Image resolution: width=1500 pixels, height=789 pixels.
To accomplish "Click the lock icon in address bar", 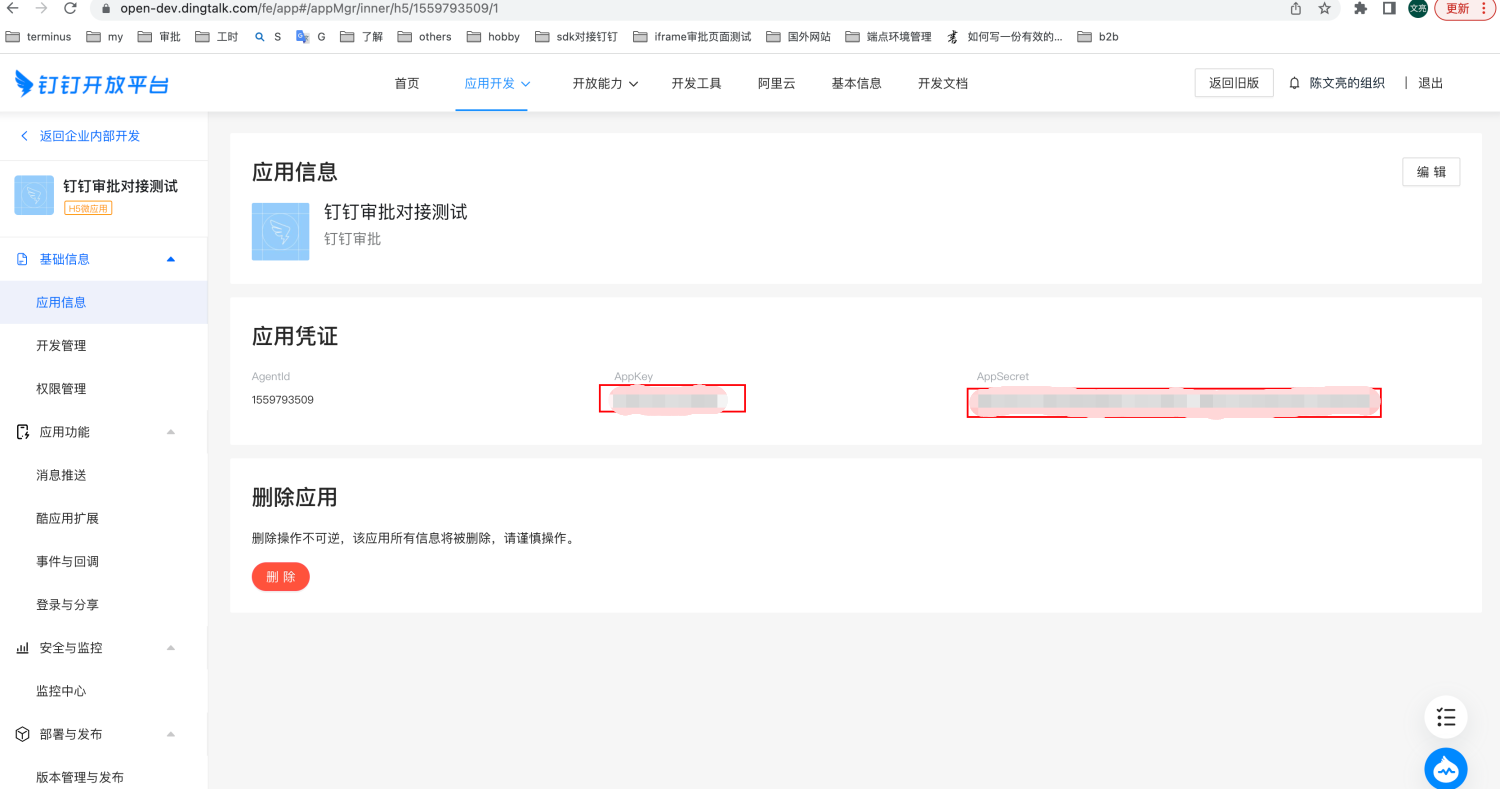I will point(106,8).
